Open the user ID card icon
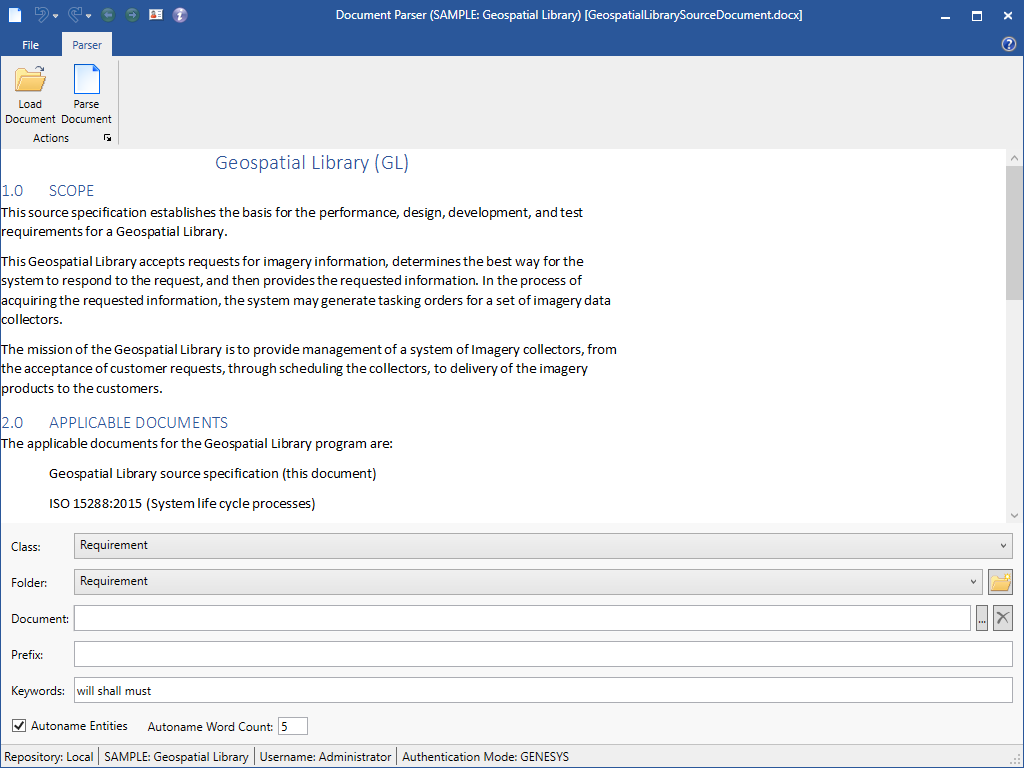 (x=156, y=15)
